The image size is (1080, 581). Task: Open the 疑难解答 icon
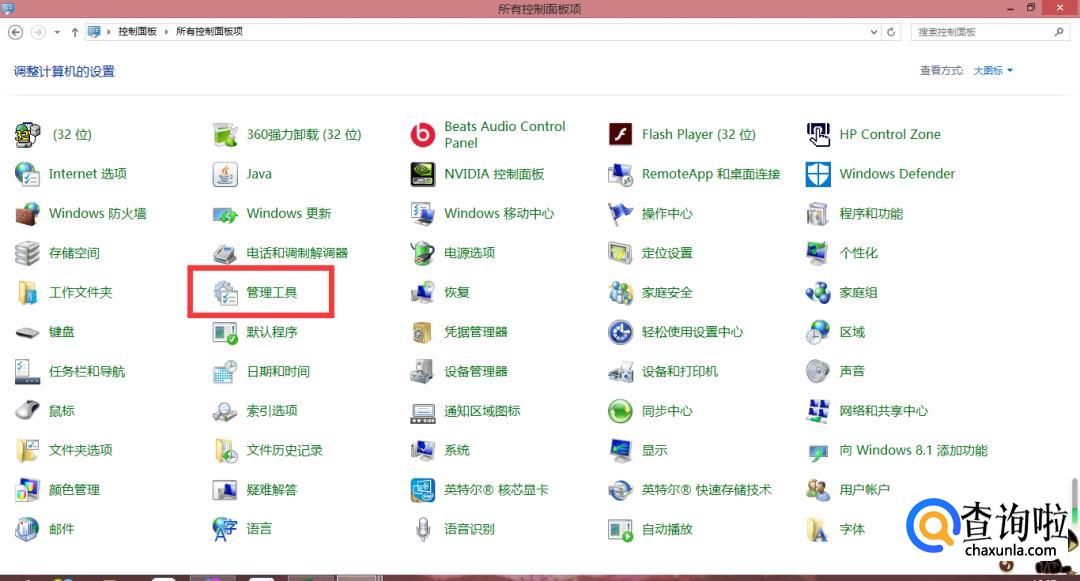tap(225, 490)
